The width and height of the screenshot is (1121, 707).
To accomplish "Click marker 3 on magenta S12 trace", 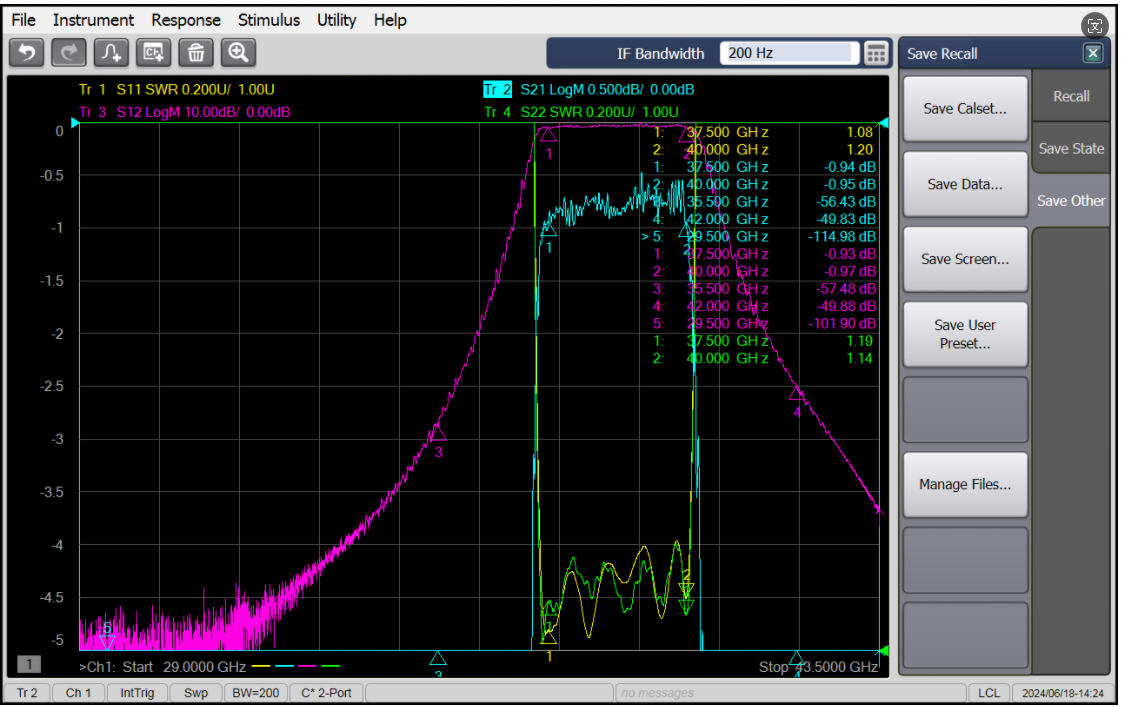I will [438, 433].
